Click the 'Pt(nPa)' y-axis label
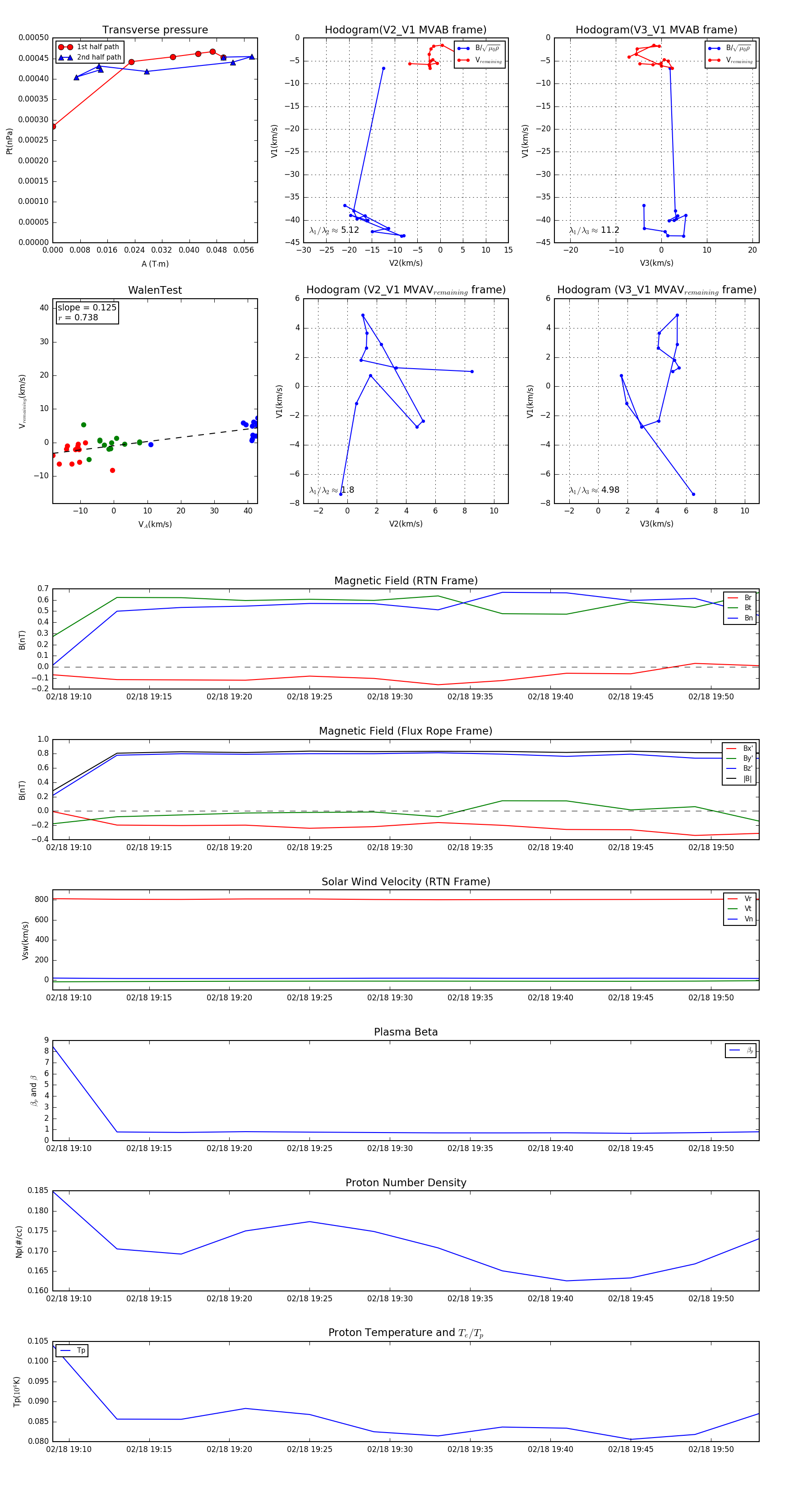Image resolution: width=812 pixels, height=1489 pixels. (x=9, y=141)
